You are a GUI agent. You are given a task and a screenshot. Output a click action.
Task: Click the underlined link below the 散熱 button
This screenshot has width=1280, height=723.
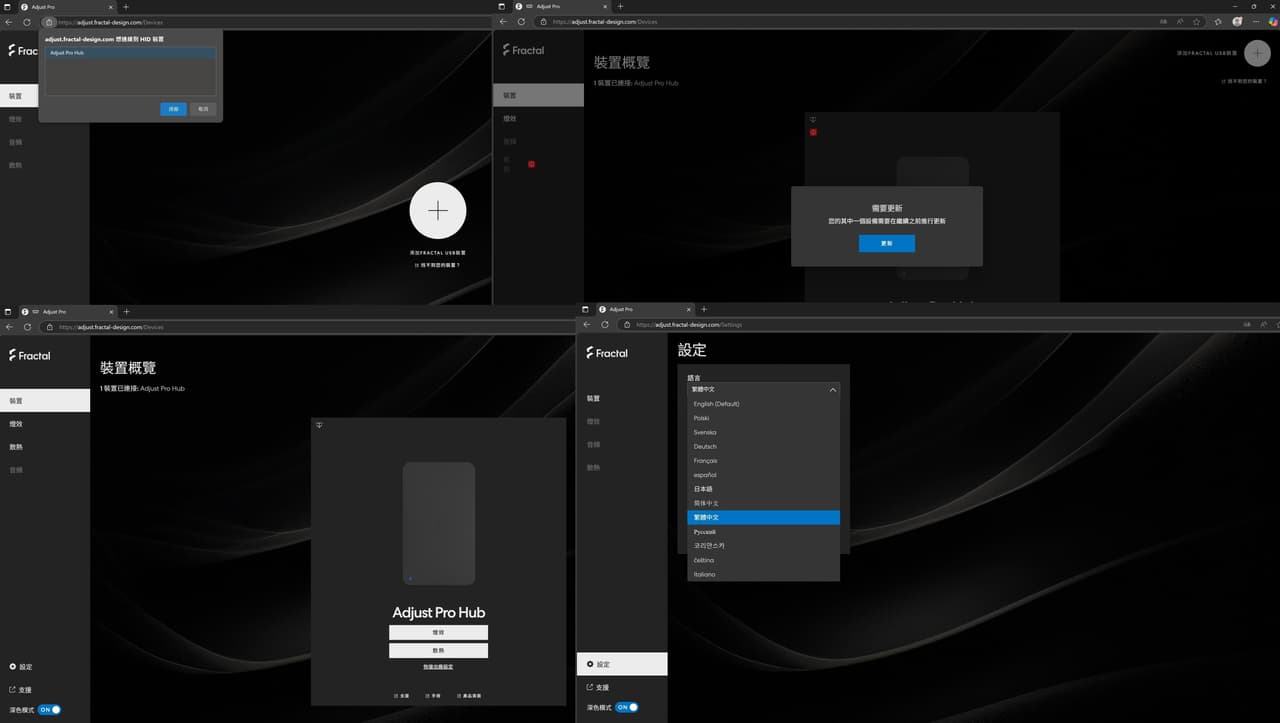[438, 666]
